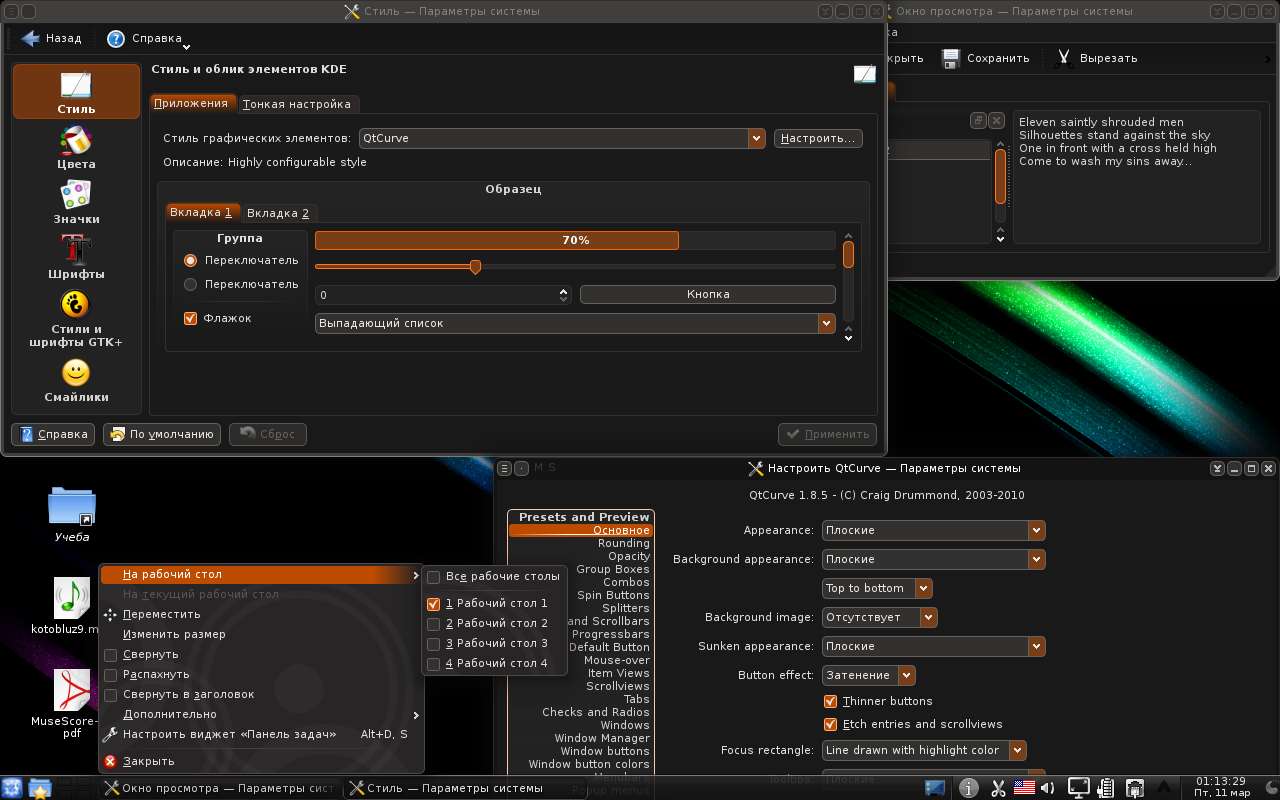Increase the sample spin box value
Viewport: 1280px width, 800px height.
pos(564,291)
